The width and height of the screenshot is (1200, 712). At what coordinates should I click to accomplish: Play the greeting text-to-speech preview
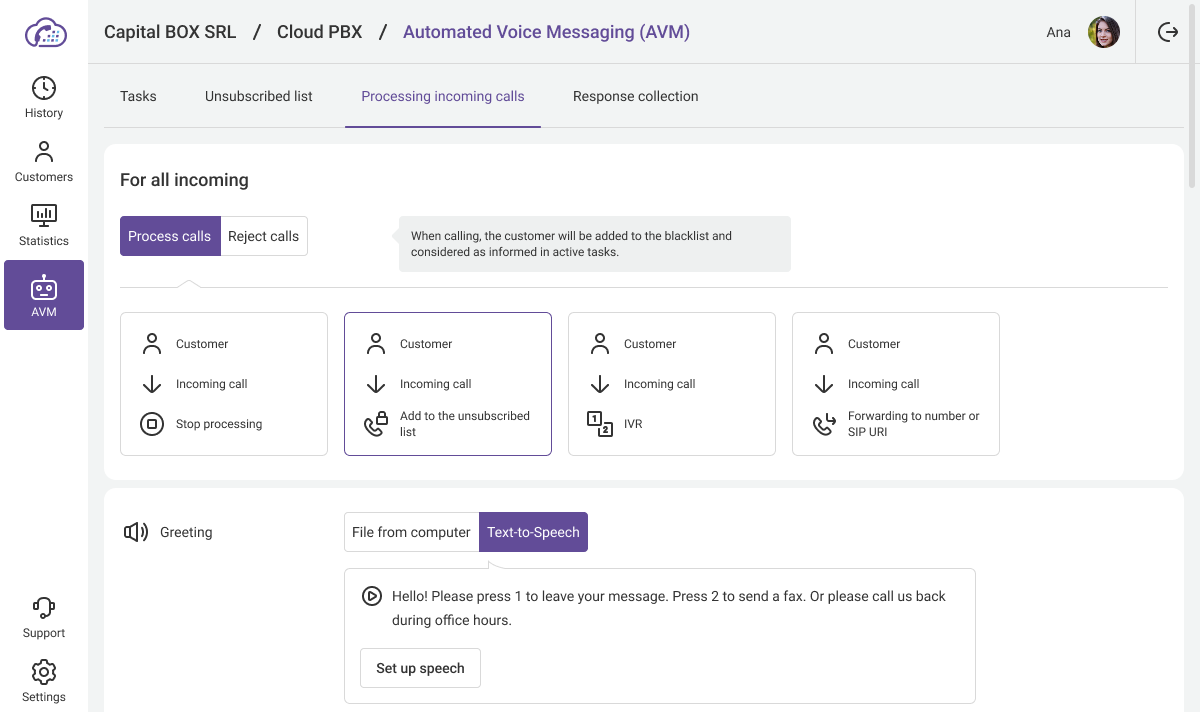(371, 596)
